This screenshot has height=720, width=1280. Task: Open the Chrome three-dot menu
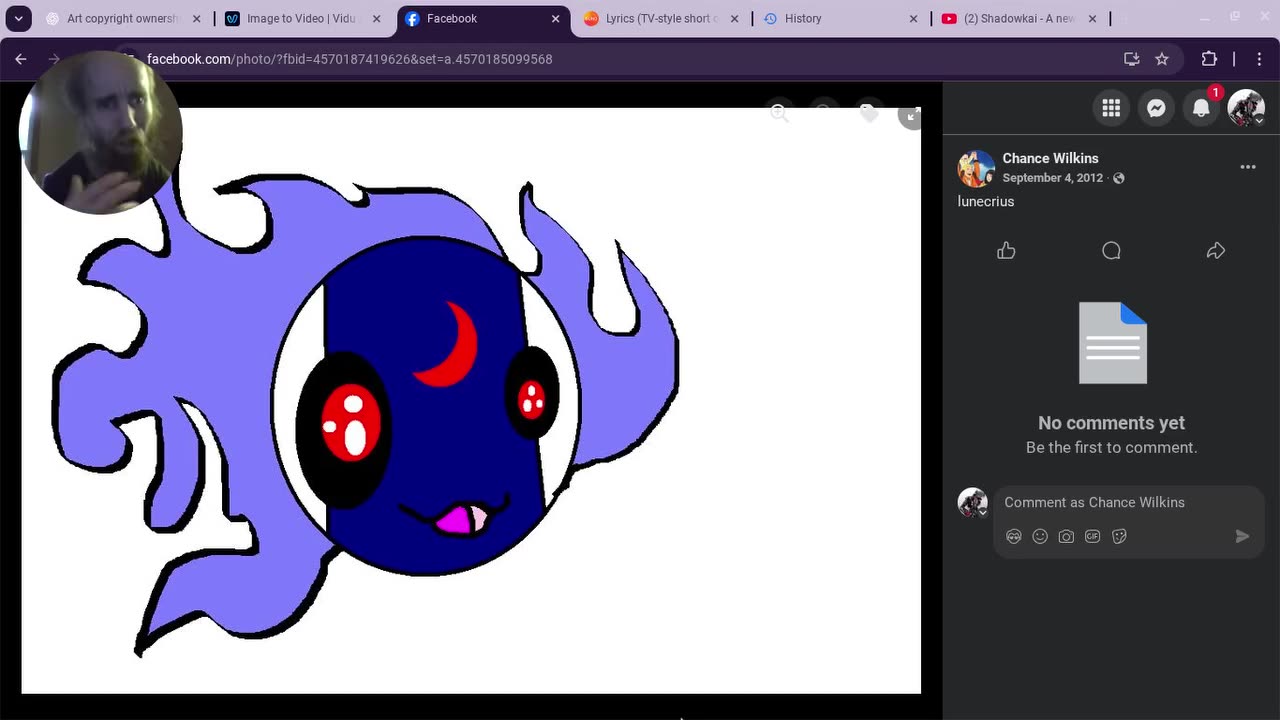1259,59
